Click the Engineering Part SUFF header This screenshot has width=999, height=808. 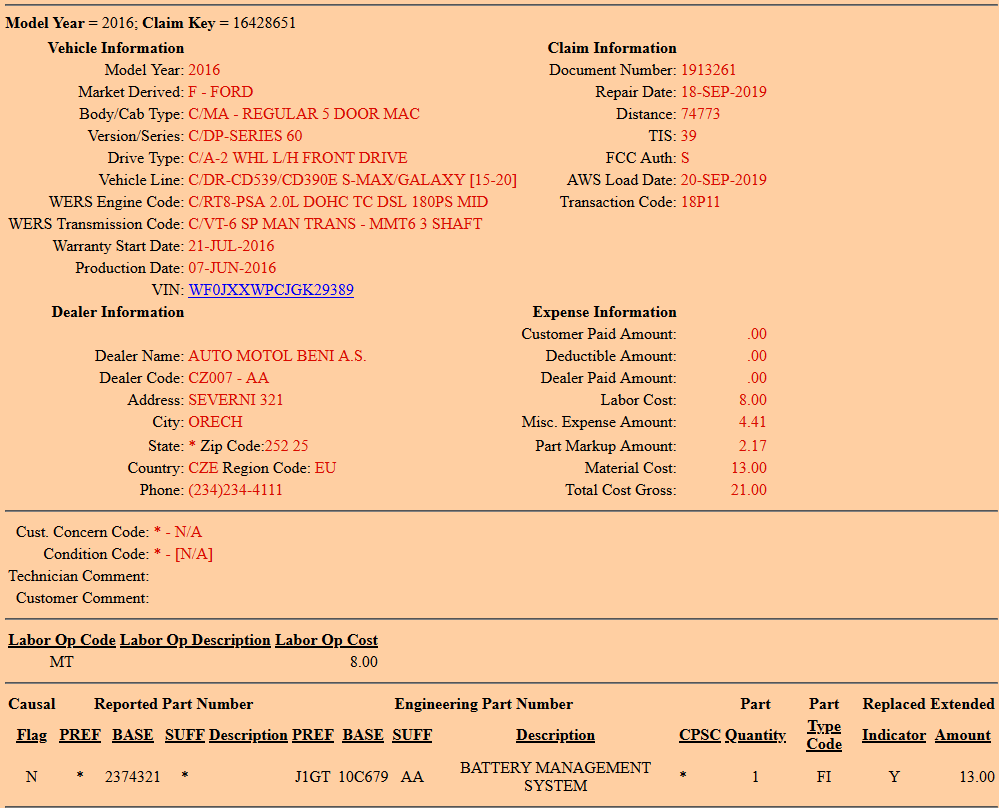(412, 735)
